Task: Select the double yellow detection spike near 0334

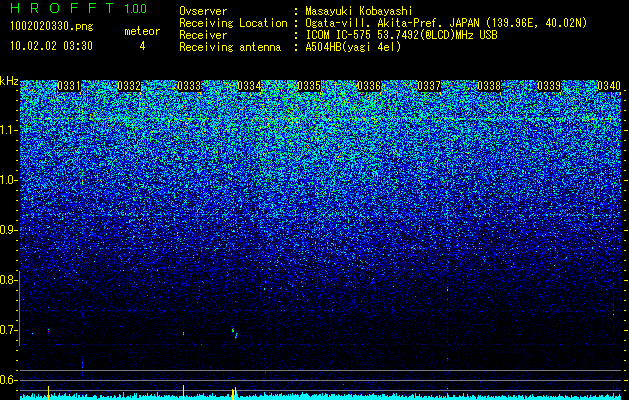Action: point(234,393)
